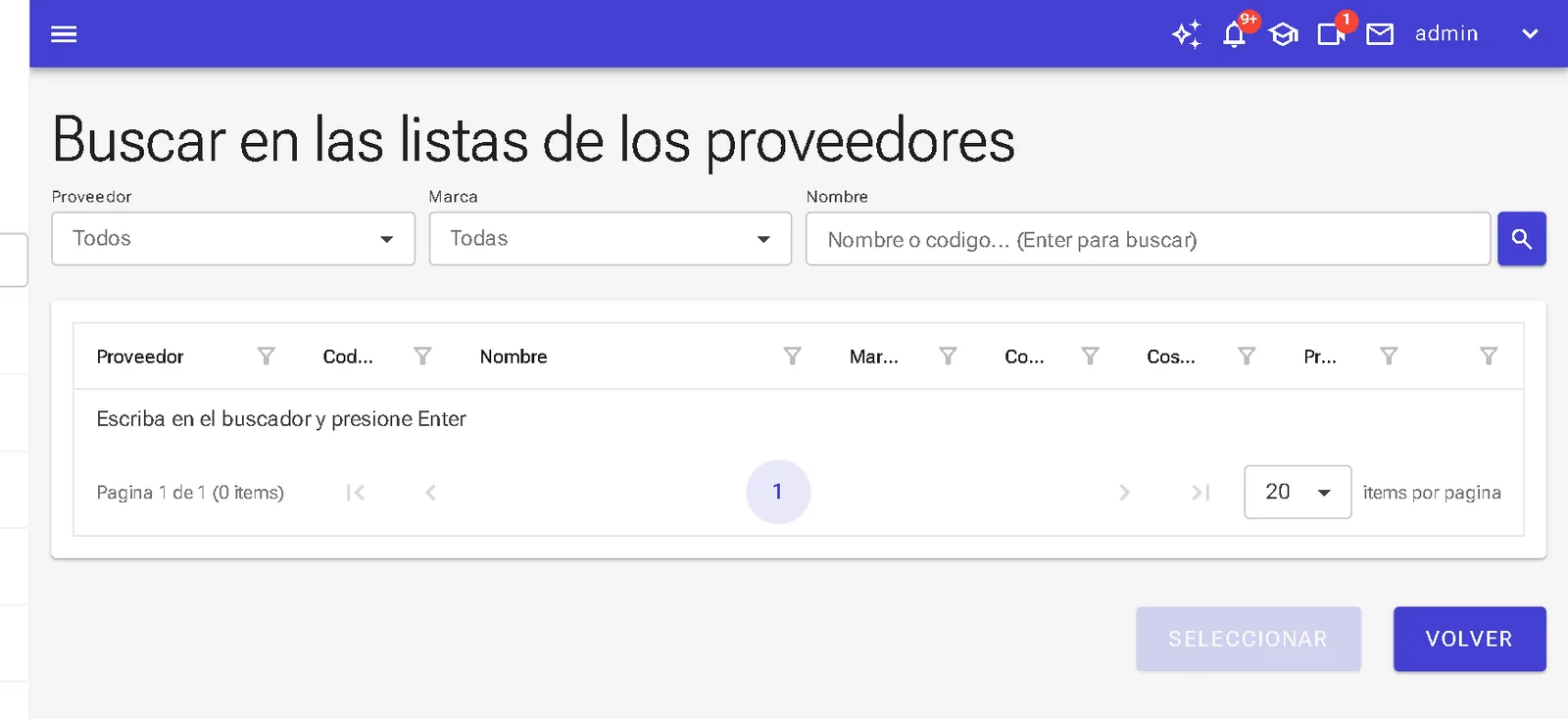Filter the Cod... column
1568x719 pixels.
422,356
